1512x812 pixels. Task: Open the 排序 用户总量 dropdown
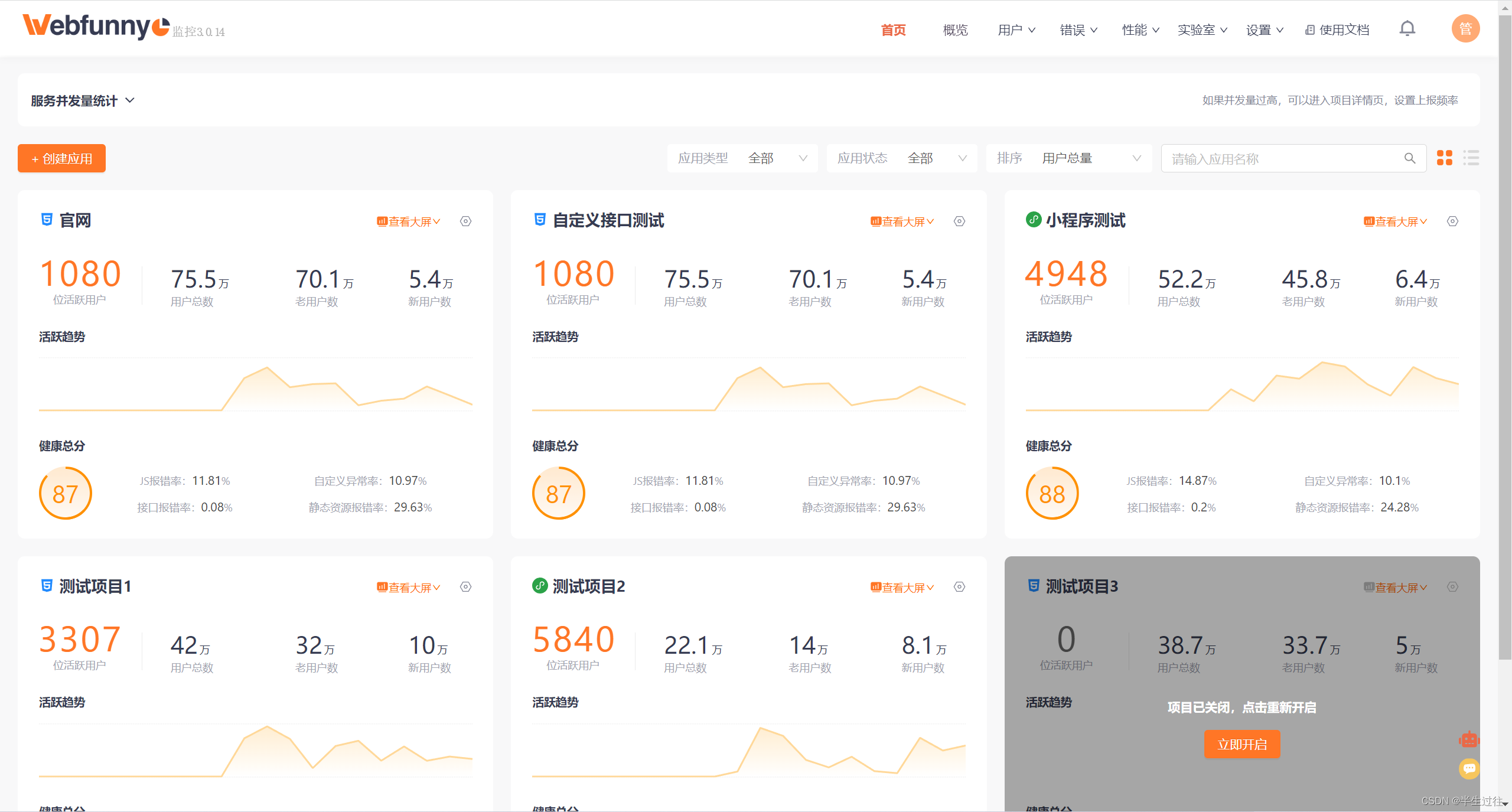1068,158
